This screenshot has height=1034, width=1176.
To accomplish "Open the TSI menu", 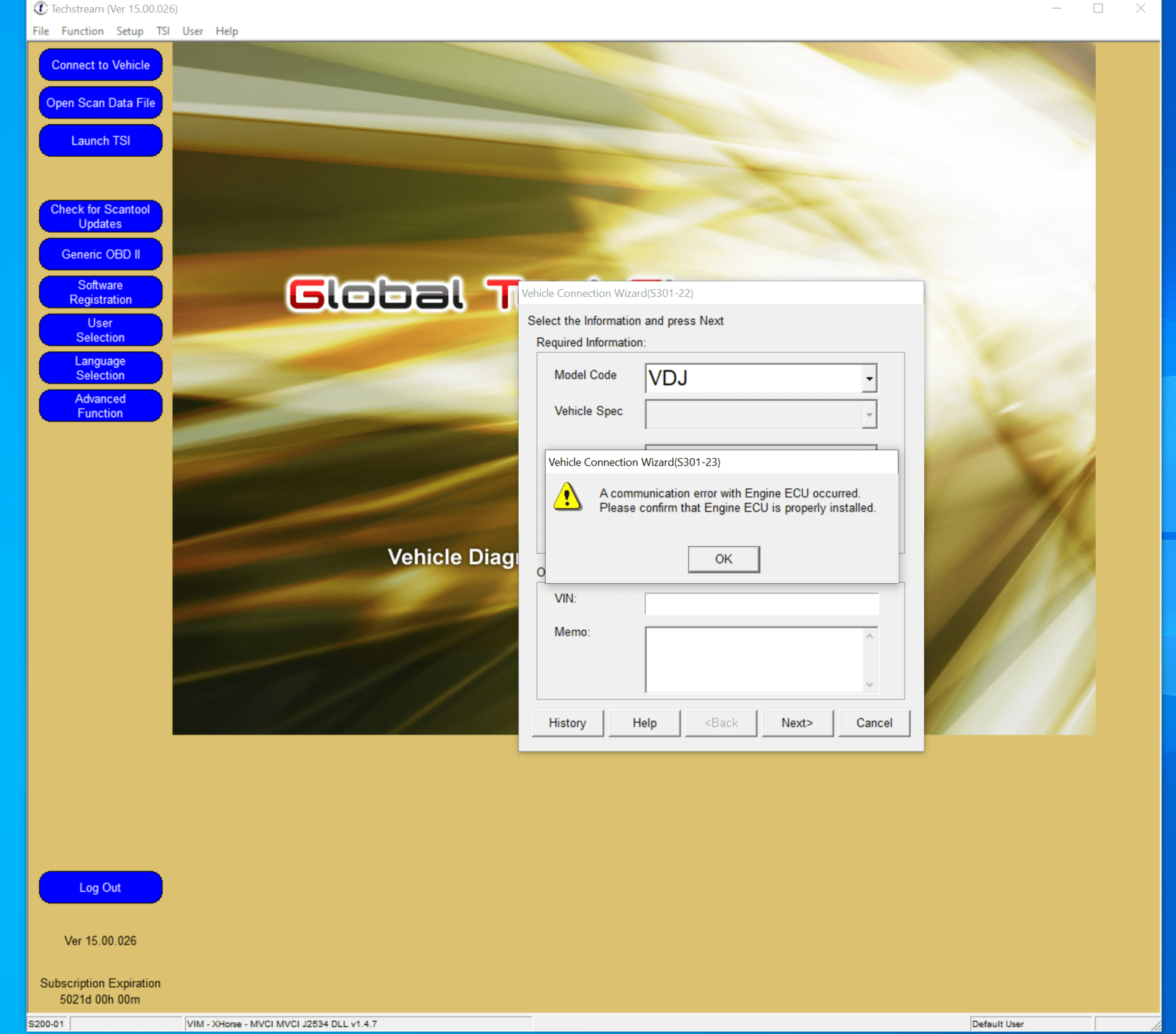I will (162, 31).
